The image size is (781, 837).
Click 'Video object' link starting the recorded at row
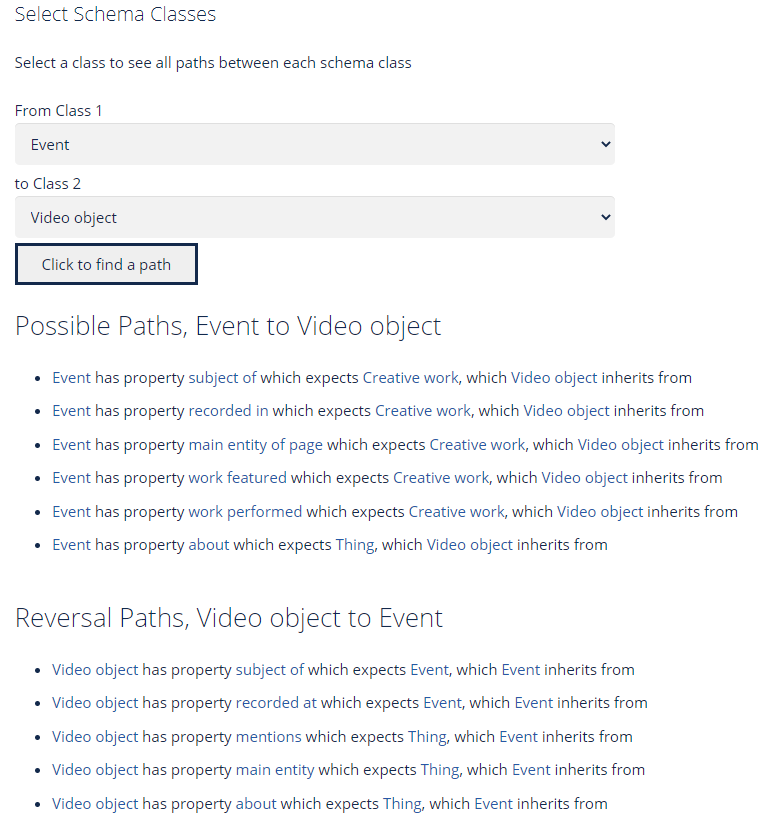coord(95,703)
